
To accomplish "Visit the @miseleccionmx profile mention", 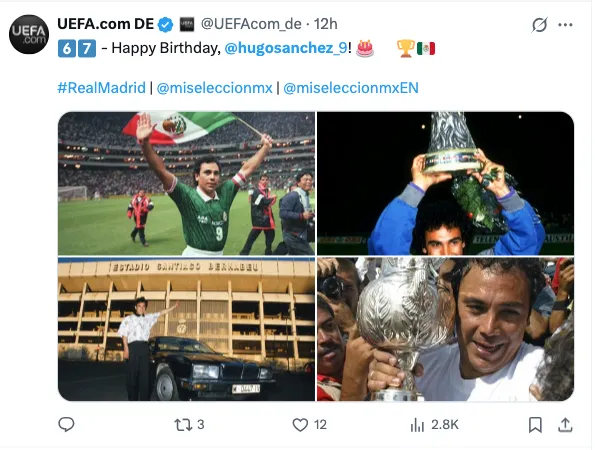I will [x=214, y=88].
